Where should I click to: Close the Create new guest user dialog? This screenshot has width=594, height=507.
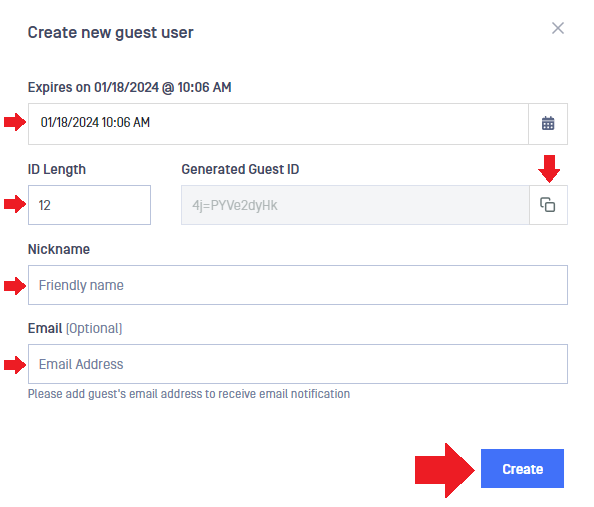pos(558,28)
